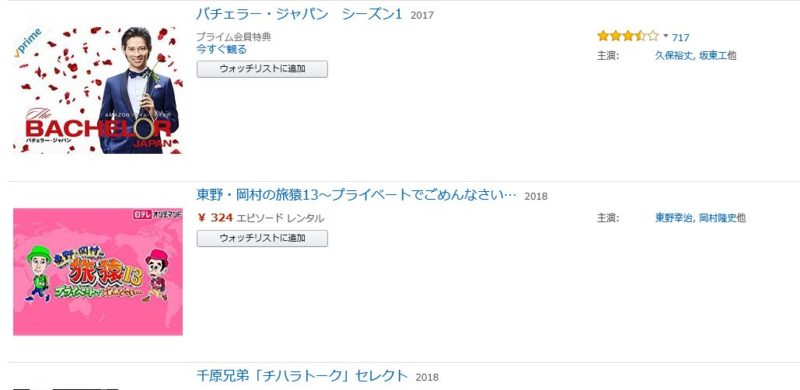
Task: Open the 717 customer reviews link
Action: pyautogui.click(x=681, y=37)
